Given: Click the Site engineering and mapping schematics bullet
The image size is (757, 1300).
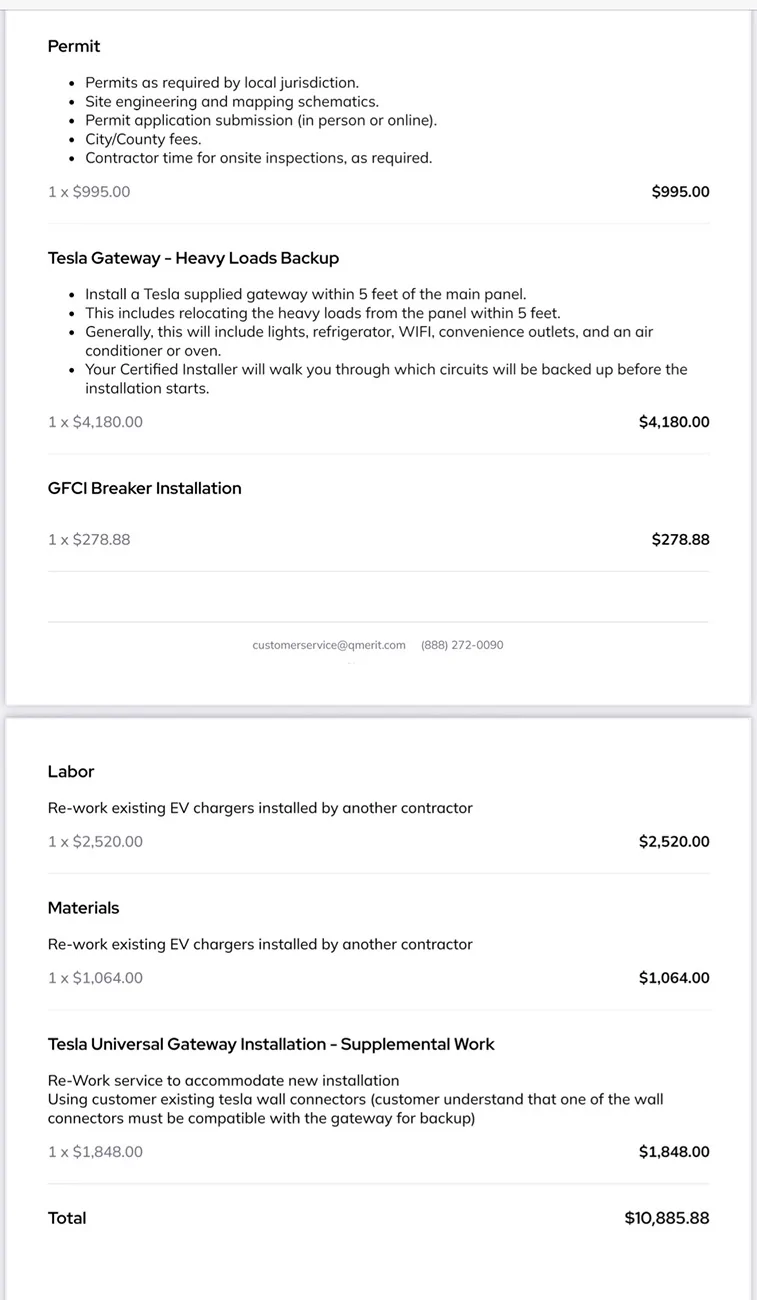Looking at the screenshot, I should tap(232, 102).
